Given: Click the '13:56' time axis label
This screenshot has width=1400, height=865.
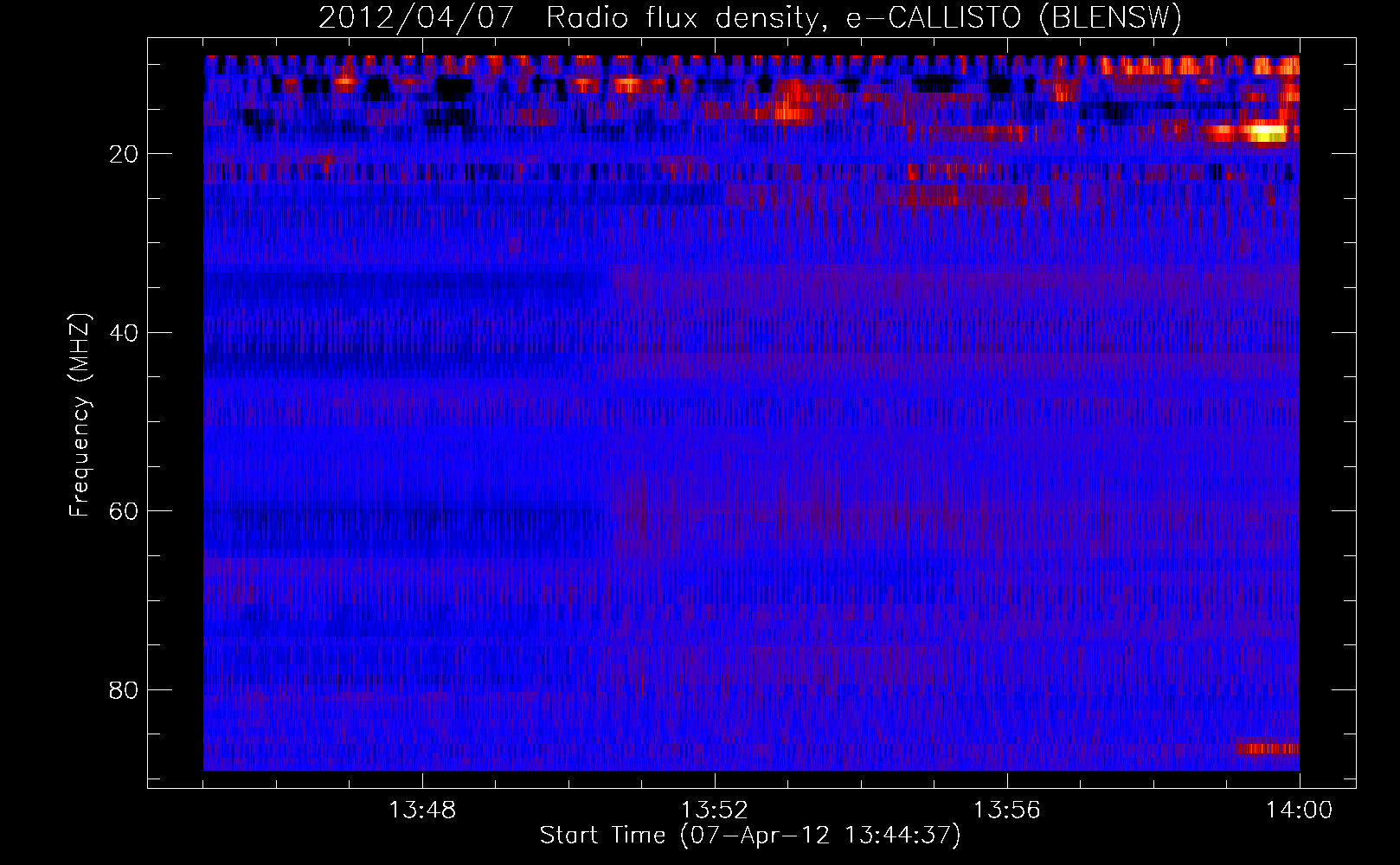Looking at the screenshot, I should pyautogui.click(x=1007, y=811).
